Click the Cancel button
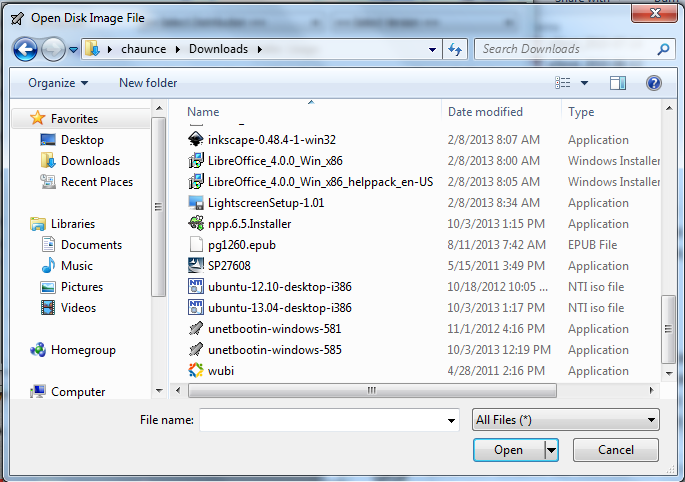Viewport: 685px width, 482px height. [x=616, y=450]
